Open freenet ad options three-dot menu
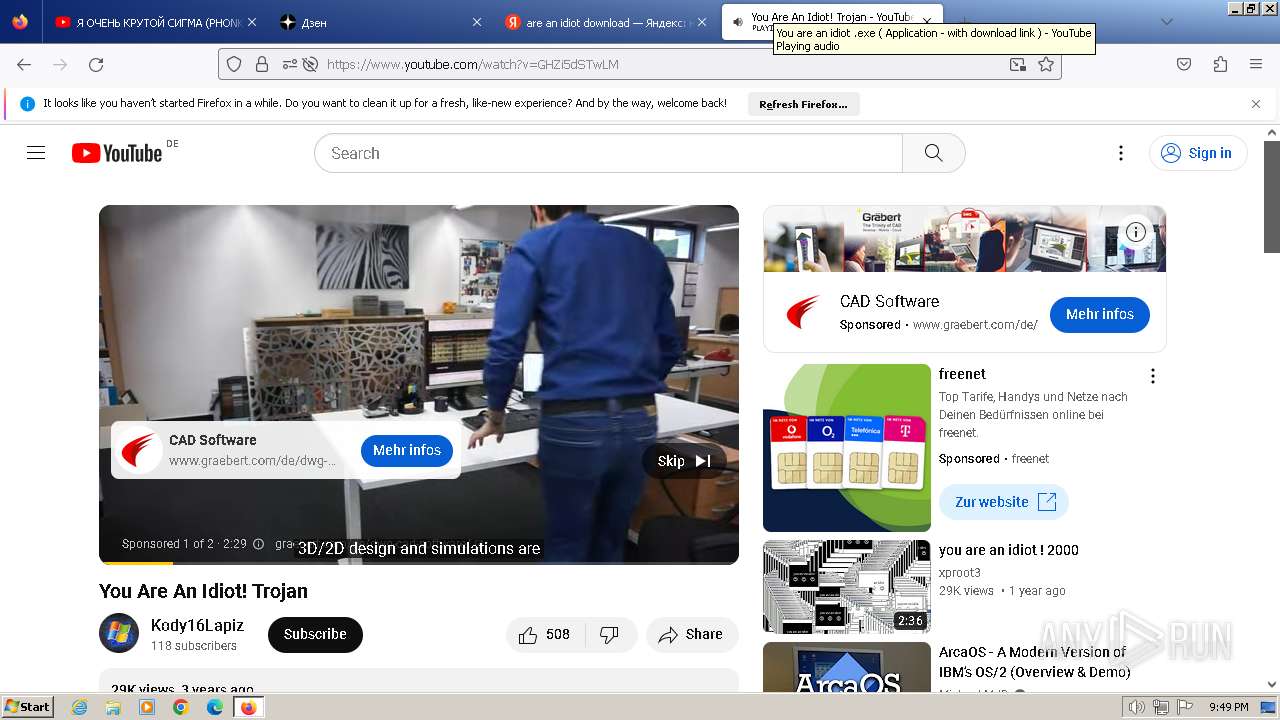The image size is (1280, 720). point(1153,376)
